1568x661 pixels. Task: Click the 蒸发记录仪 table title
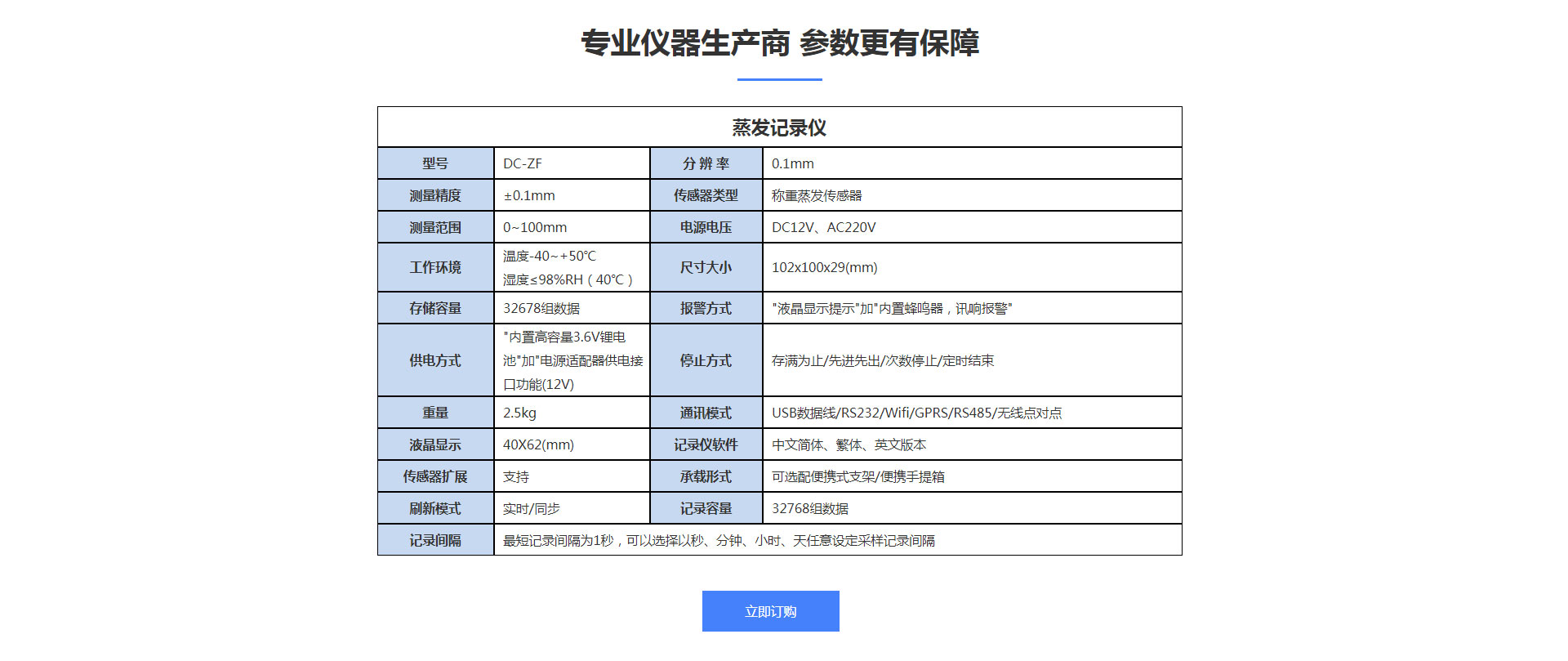779,127
